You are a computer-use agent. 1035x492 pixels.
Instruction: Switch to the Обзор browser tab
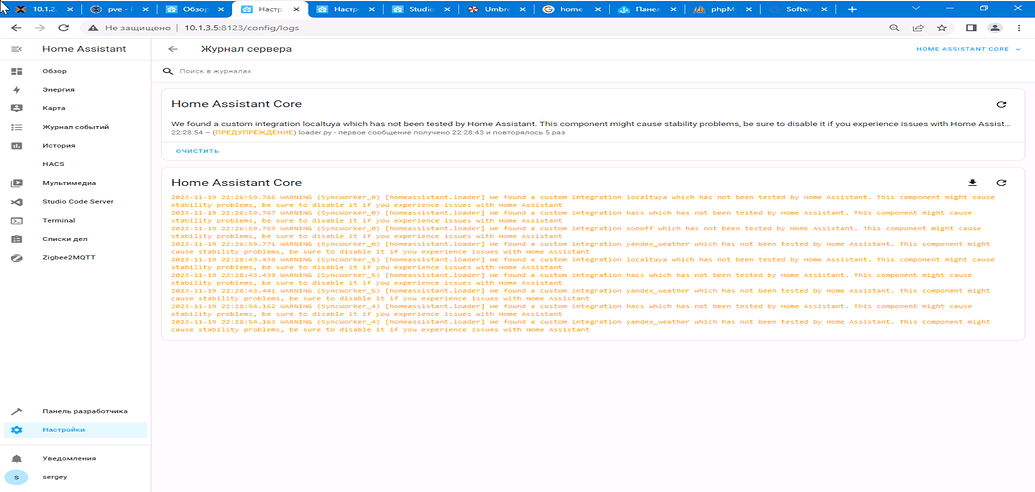click(x=193, y=9)
